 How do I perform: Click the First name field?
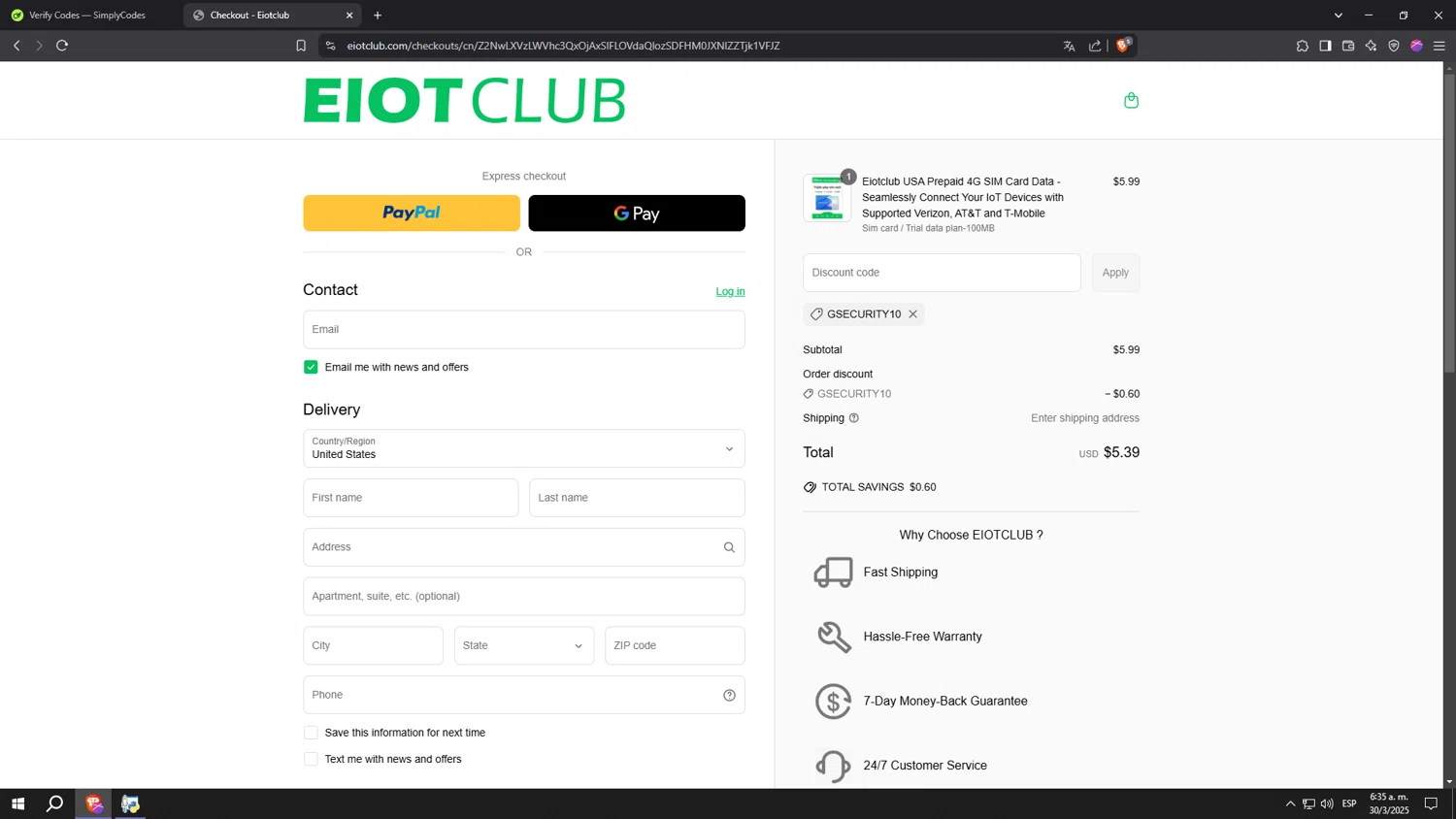(411, 498)
